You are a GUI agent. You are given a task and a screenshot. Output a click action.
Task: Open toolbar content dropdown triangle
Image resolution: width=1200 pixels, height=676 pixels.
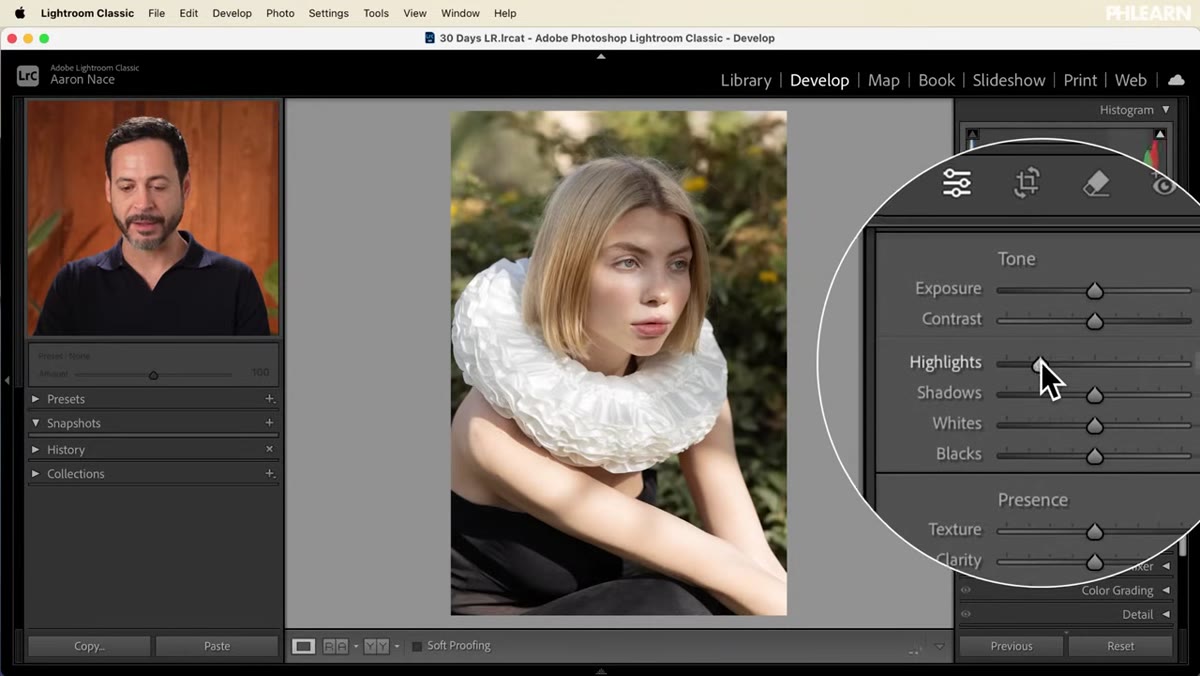click(x=939, y=647)
